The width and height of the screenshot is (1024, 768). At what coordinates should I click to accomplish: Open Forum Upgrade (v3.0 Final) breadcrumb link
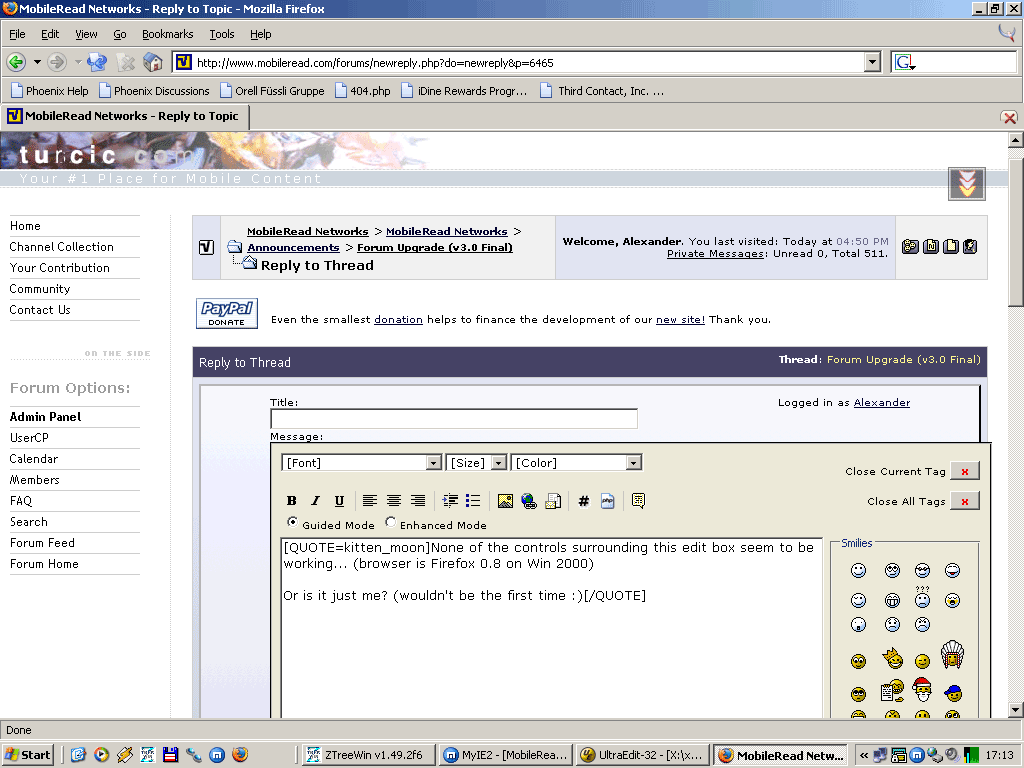(435, 248)
